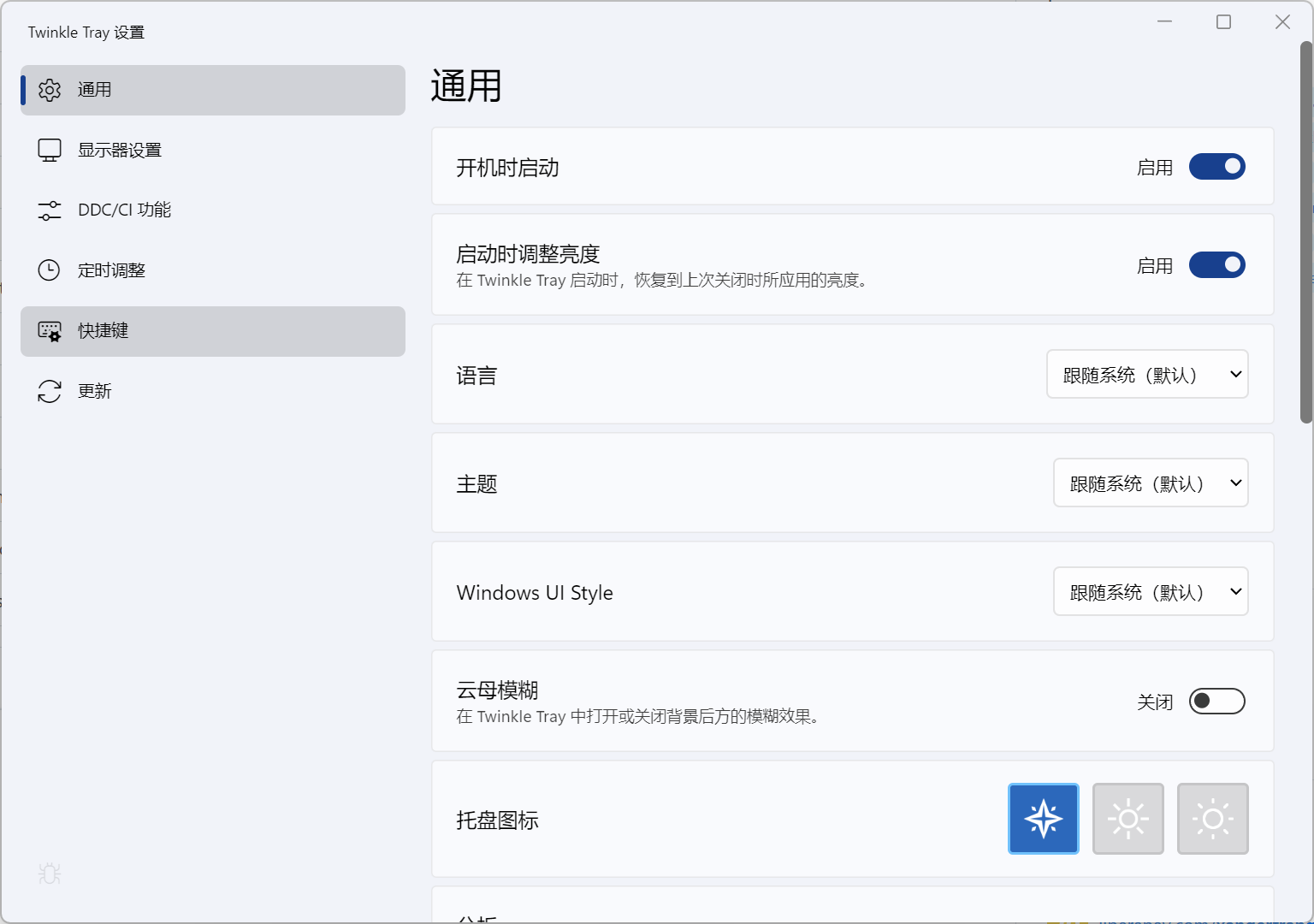Click the gear icon beside 通用

point(50,90)
